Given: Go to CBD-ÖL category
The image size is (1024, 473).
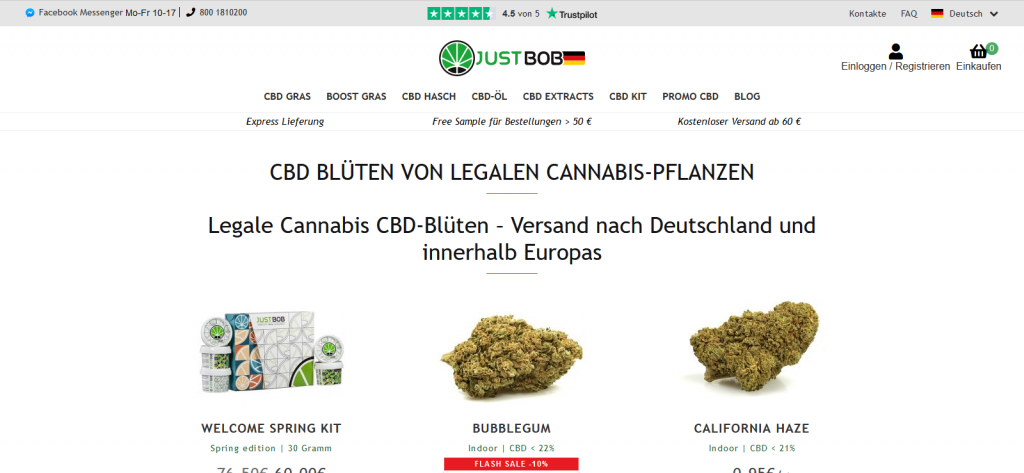Looking at the screenshot, I should coord(489,97).
